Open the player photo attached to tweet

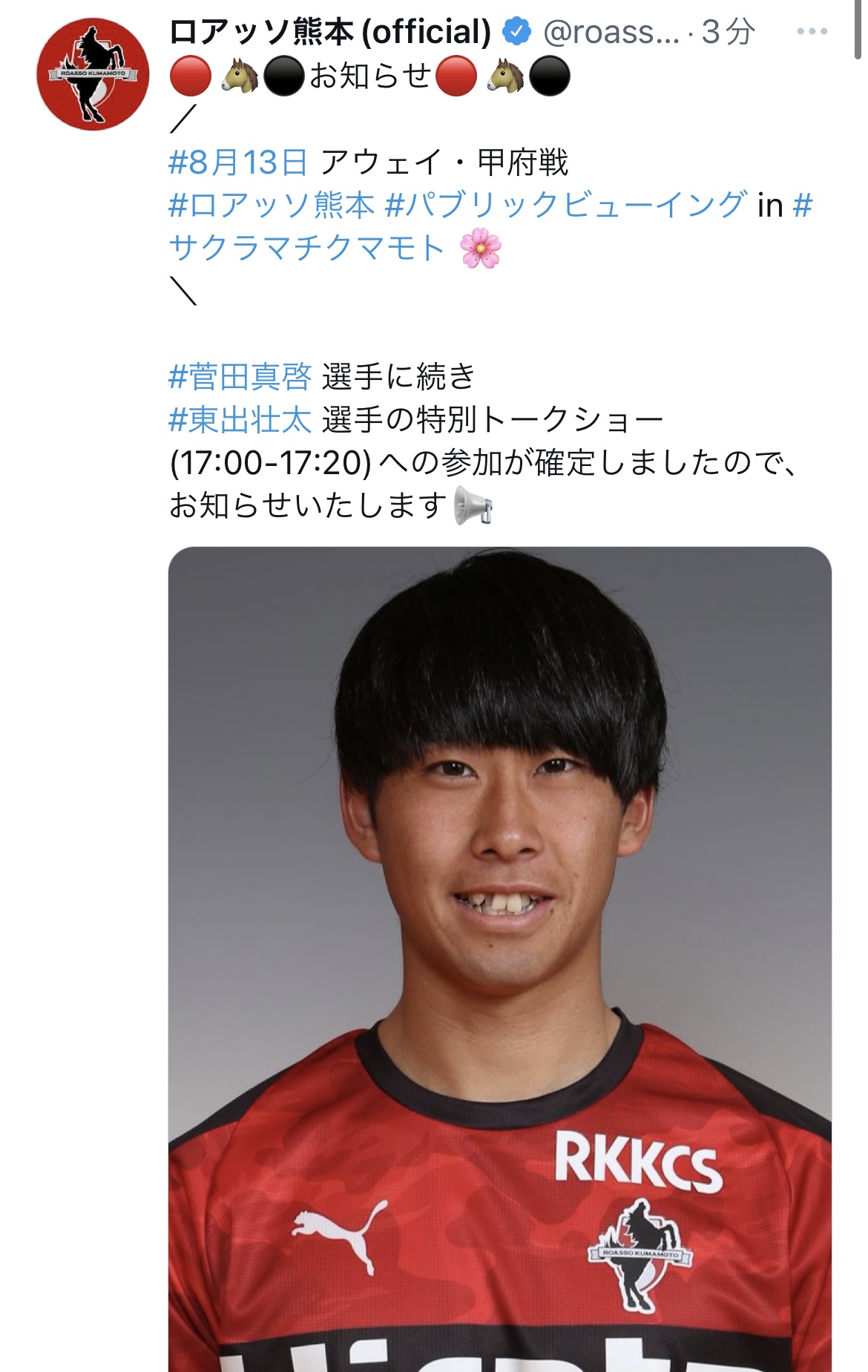[x=499, y=959]
